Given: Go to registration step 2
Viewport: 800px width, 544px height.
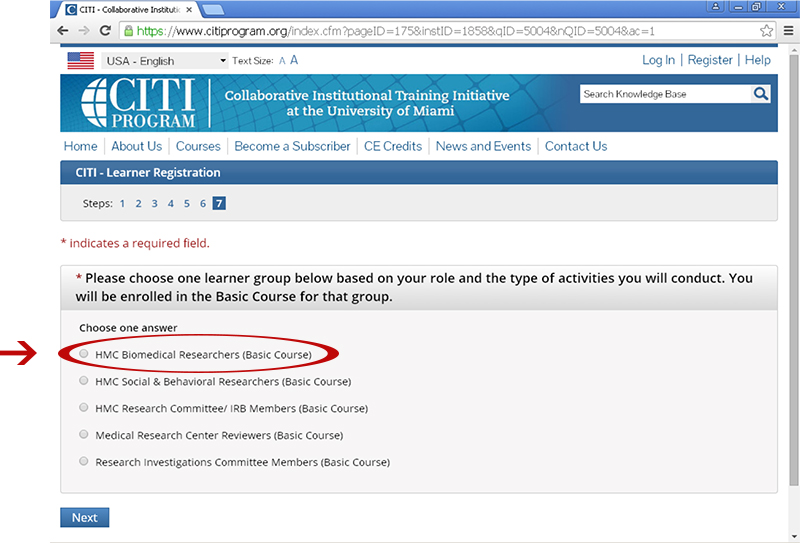Looking at the screenshot, I should click(x=138, y=204).
